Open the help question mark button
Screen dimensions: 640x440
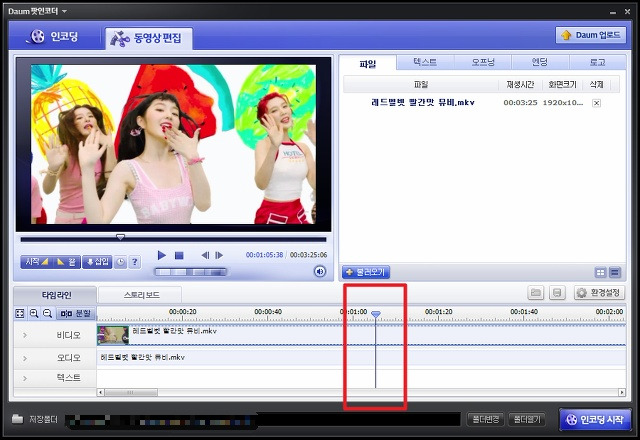(135, 262)
